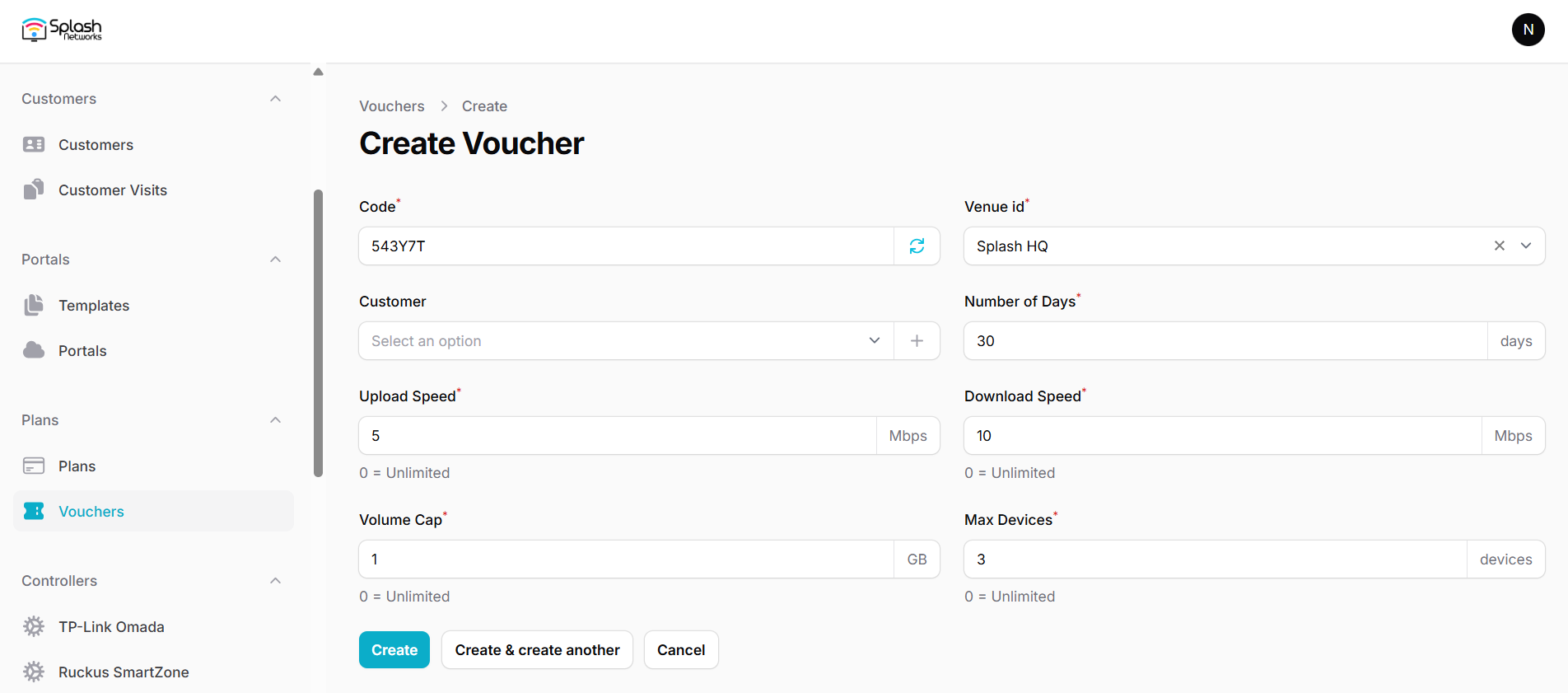Image resolution: width=1568 pixels, height=693 pixels.
Task: Click Mbps suffix on Download Speed
Action: tap(1513, 436)
